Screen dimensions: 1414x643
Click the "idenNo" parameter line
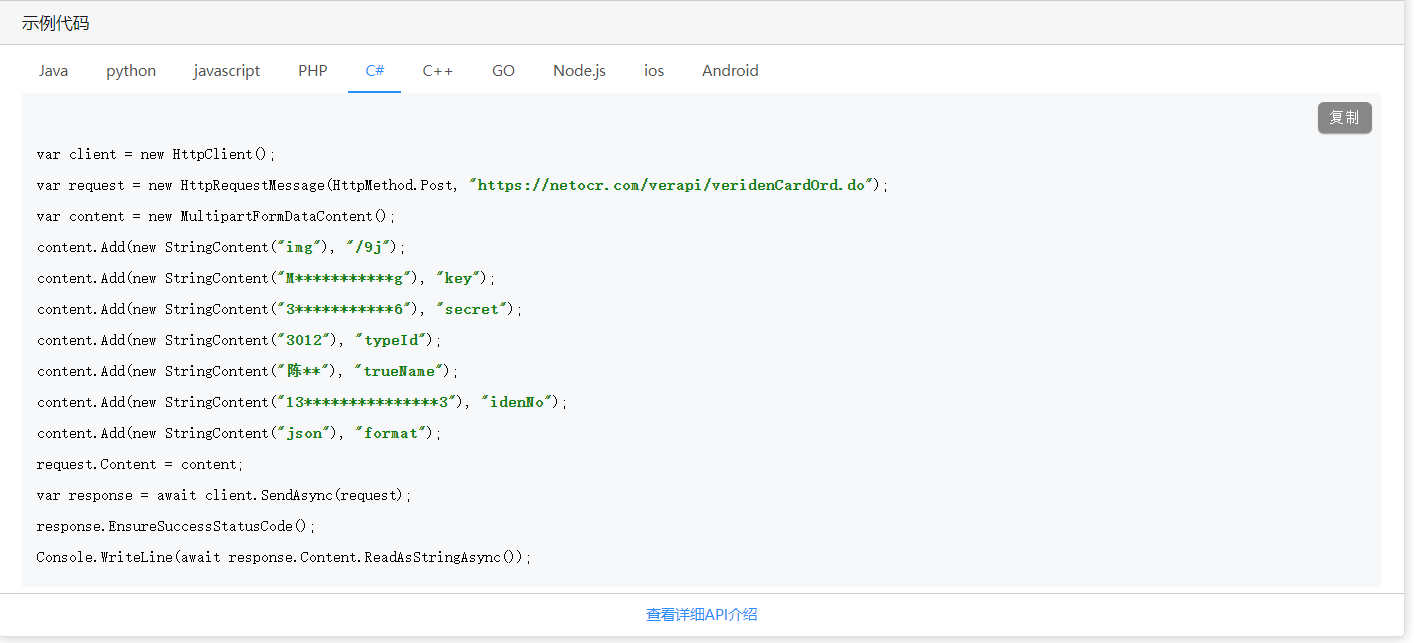click(x=302, y=402)
